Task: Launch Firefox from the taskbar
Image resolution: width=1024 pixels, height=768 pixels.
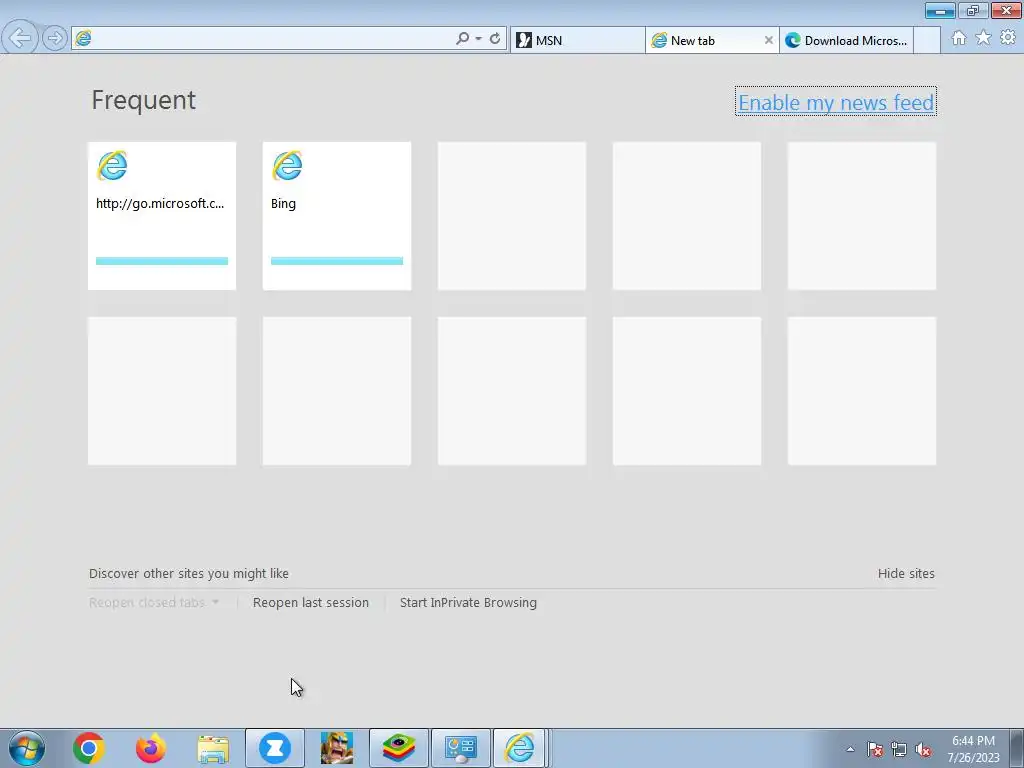Action: click(150, 748)
